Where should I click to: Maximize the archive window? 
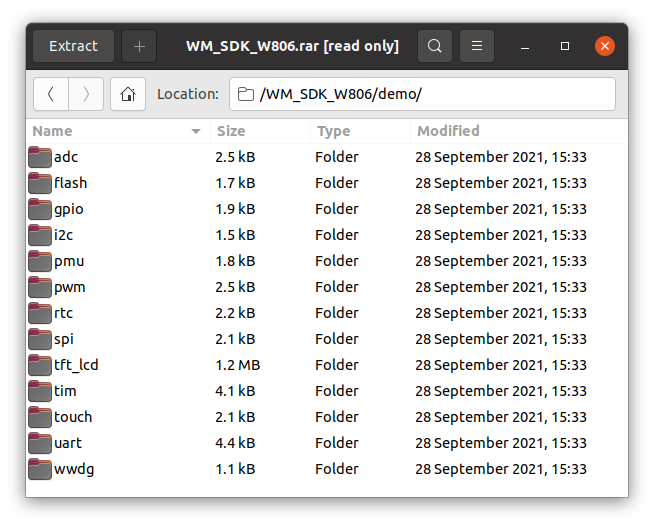point(565,46)
